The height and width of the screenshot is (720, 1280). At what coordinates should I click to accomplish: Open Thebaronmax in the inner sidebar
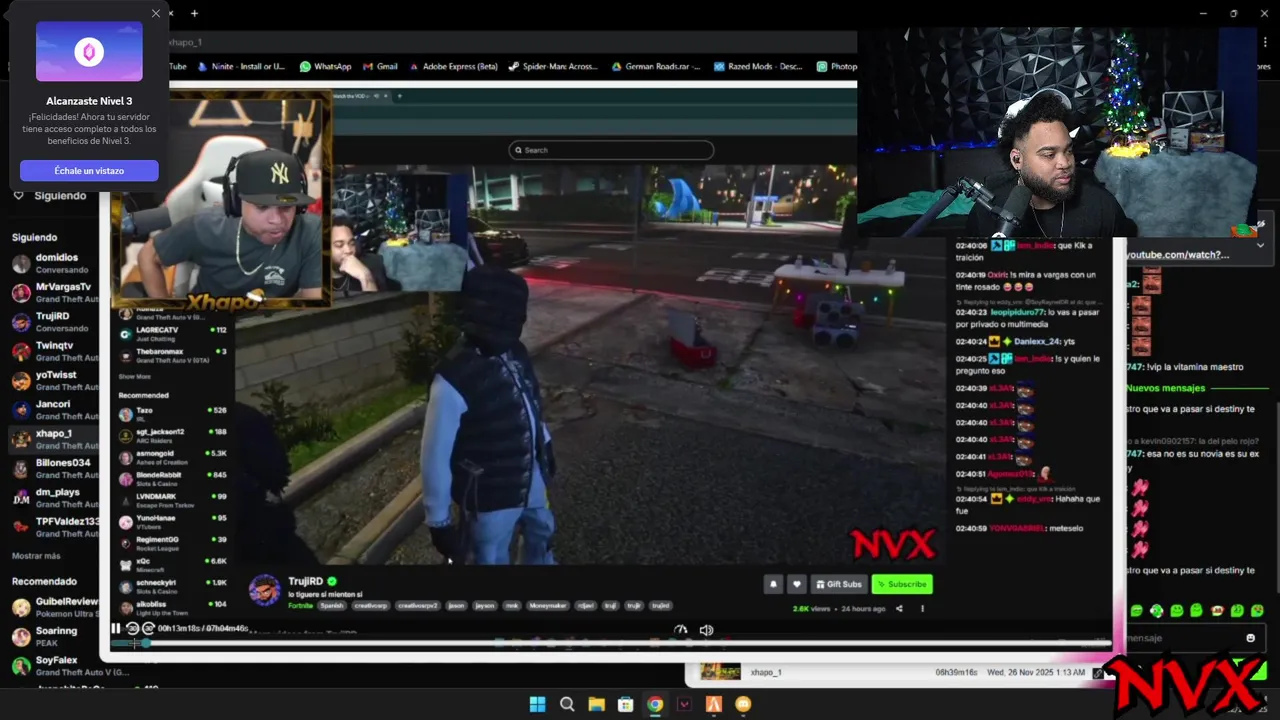point(172,355)
